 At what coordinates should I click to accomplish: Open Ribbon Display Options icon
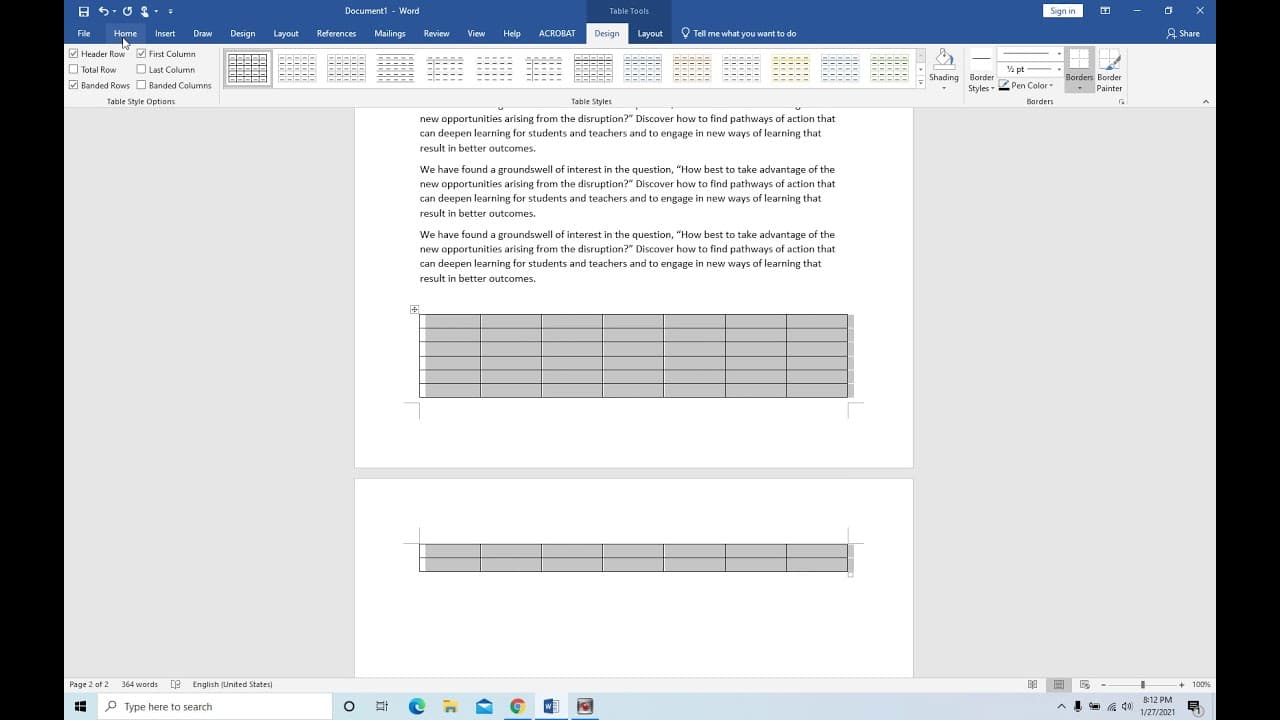(x=1105, y=11)
